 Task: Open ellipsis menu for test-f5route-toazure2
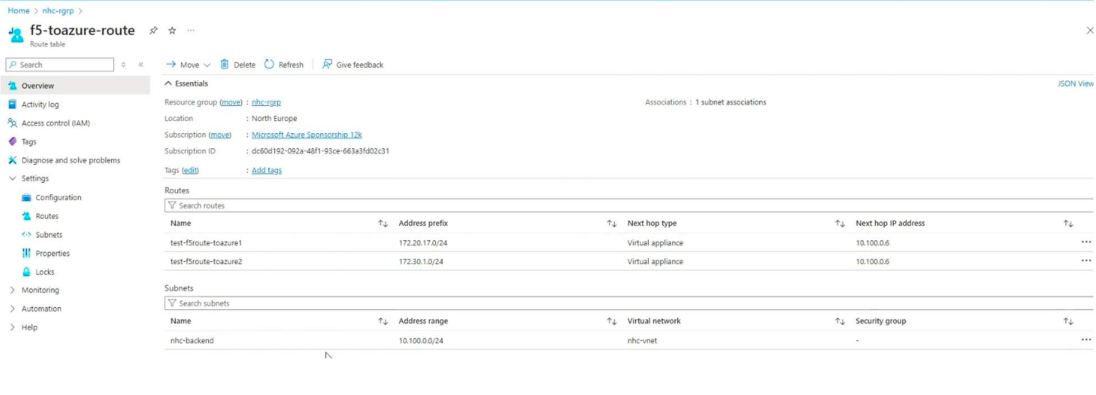[x=1086, y=261]
